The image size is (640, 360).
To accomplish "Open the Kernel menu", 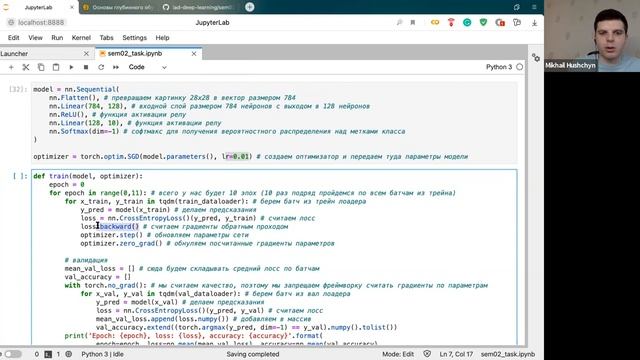I will point(81,38).
